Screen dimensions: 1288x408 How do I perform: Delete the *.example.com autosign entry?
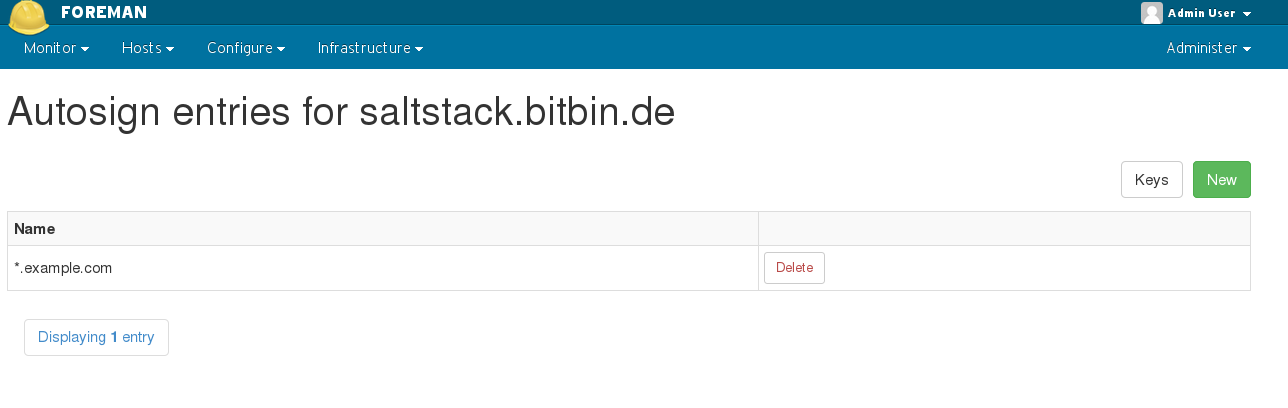point(794,268)
